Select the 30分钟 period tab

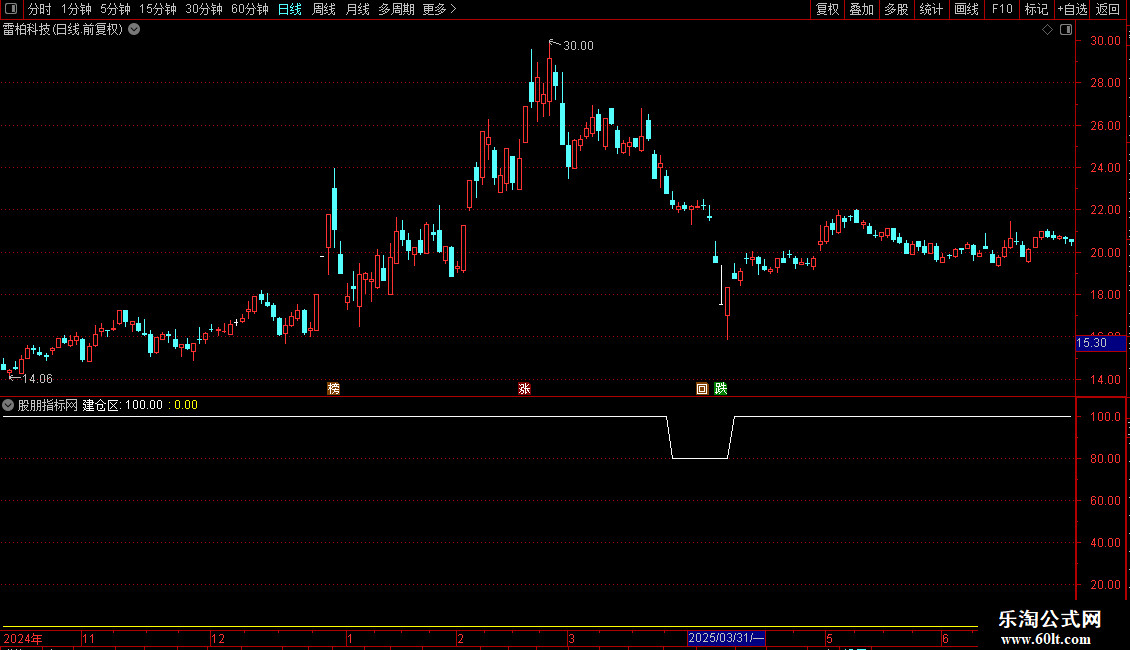pos(204,9)
